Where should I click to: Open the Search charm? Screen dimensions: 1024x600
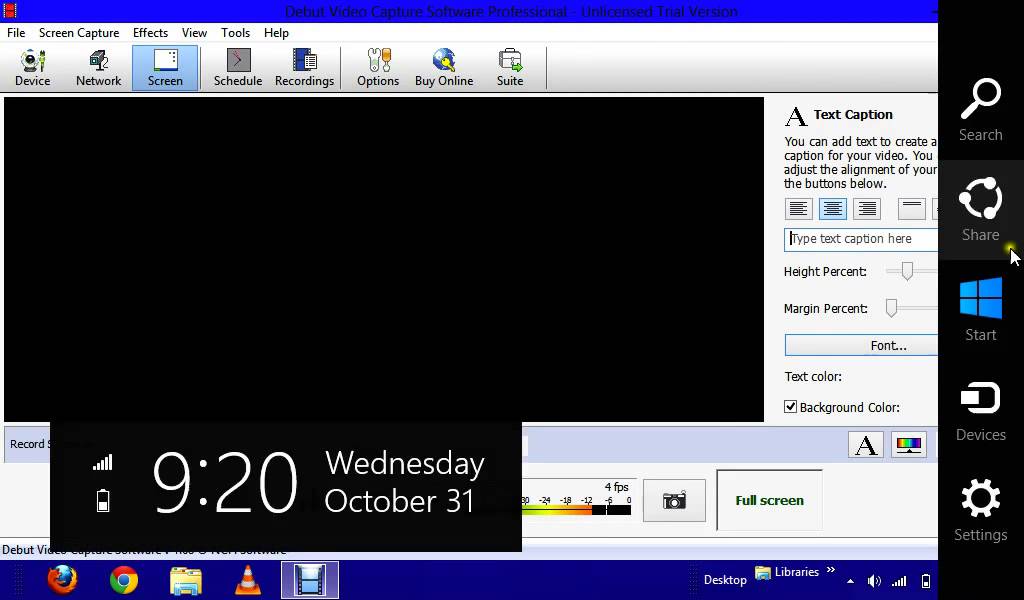(x=980, y=110)
